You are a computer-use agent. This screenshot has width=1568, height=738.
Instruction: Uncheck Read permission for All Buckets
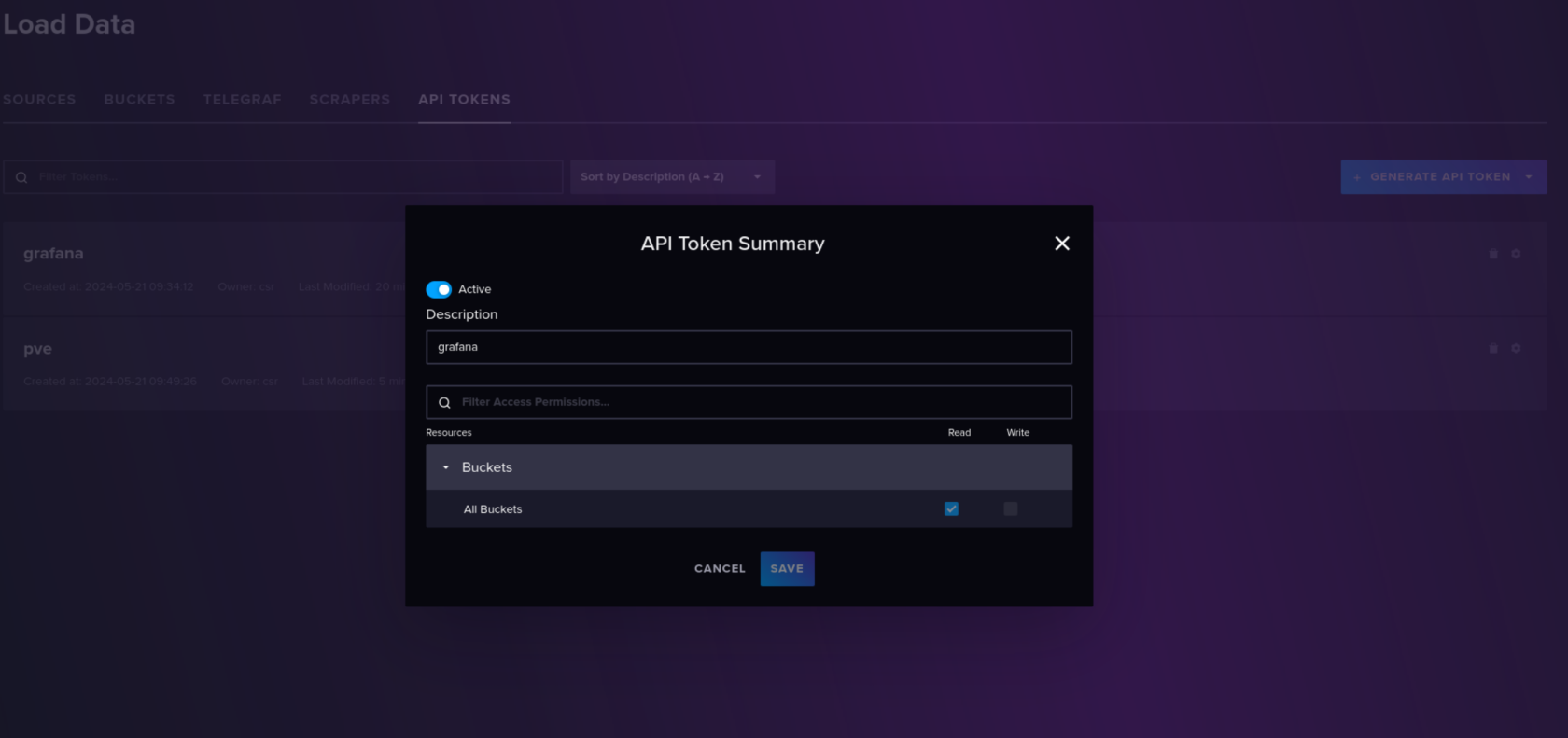point(951,509)
